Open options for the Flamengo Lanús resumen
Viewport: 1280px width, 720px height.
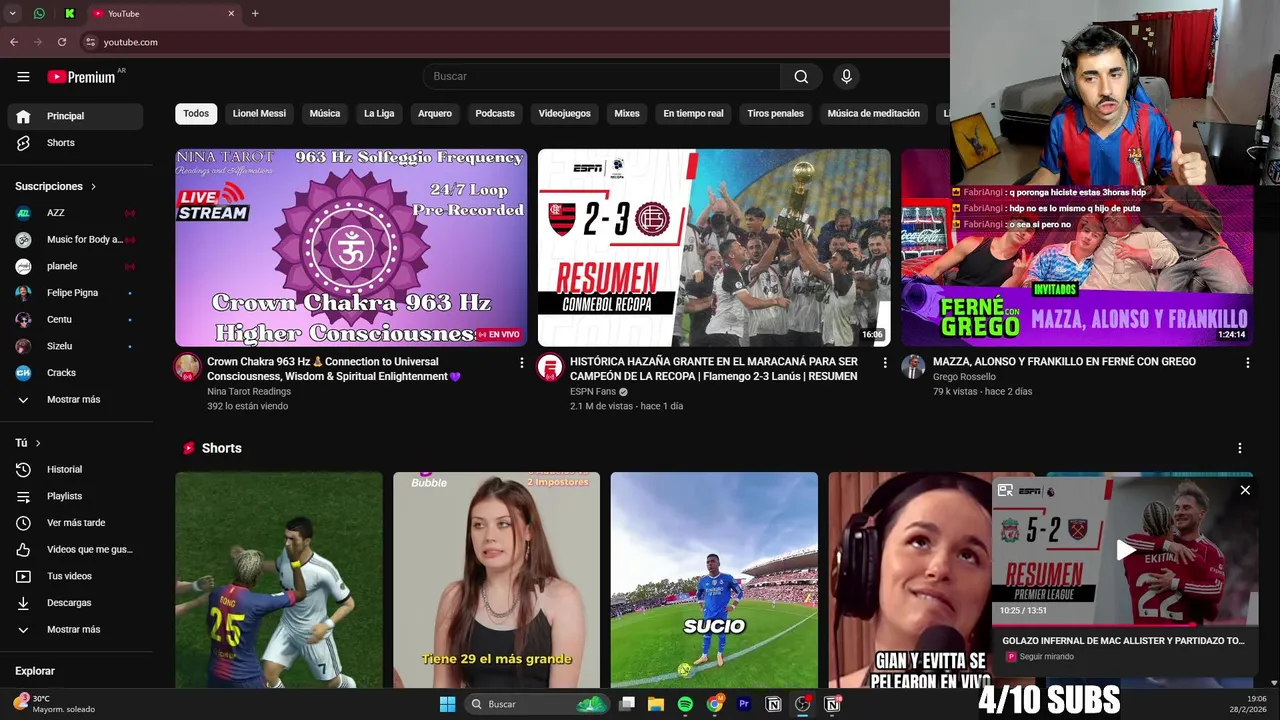coord(884,363)
